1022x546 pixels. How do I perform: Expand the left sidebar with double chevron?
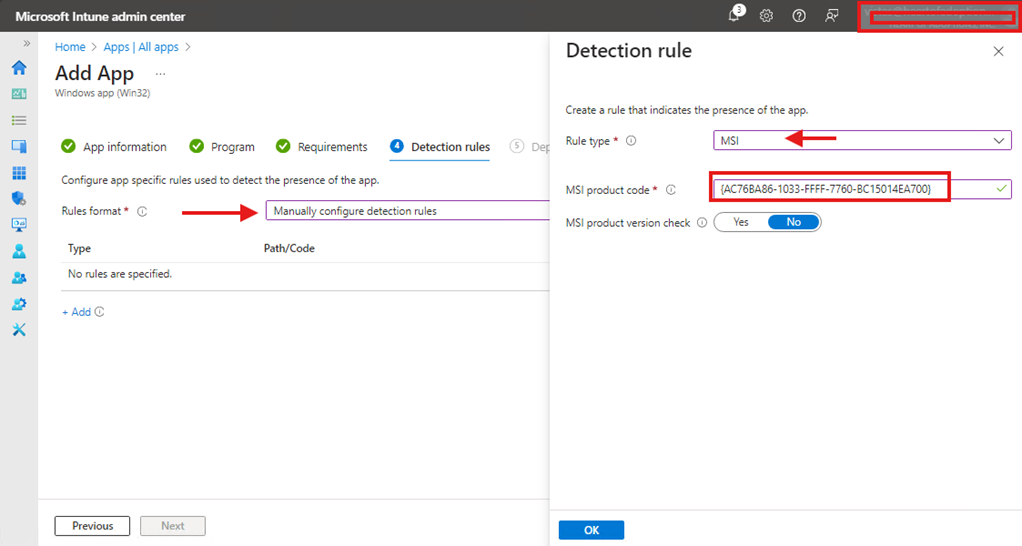coord(27,44)
